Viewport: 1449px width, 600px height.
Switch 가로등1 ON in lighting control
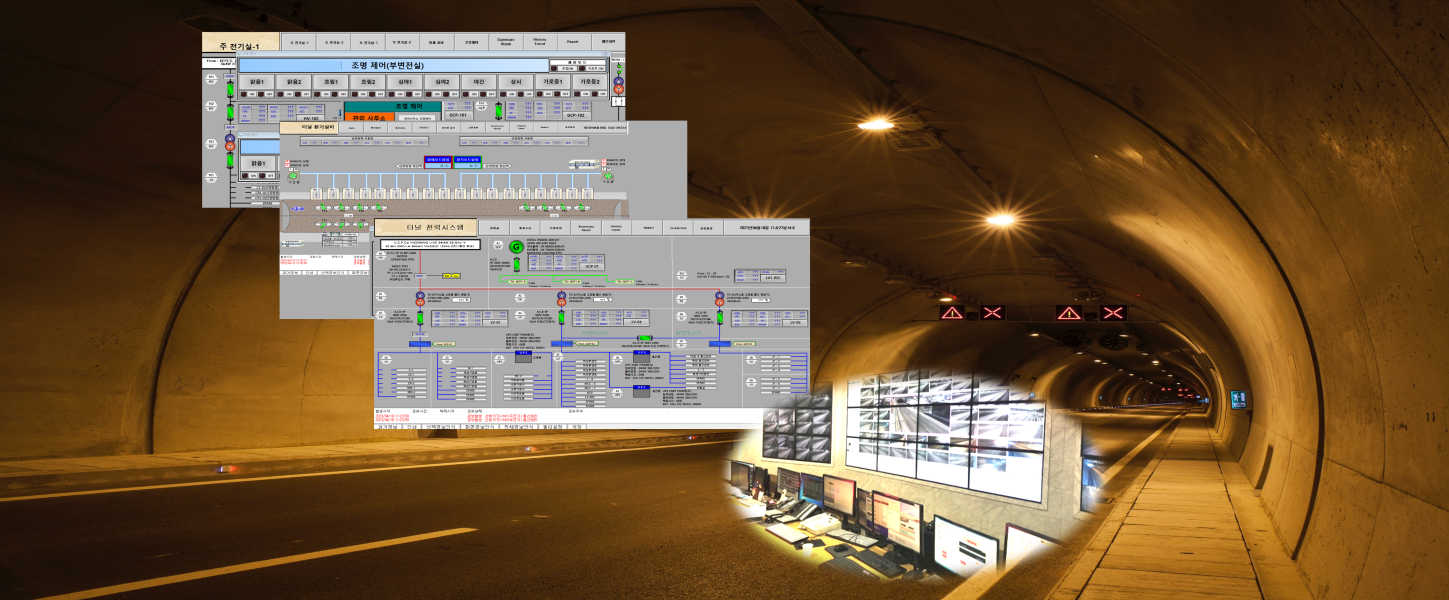pyautogui.click(x=546, y=95)
